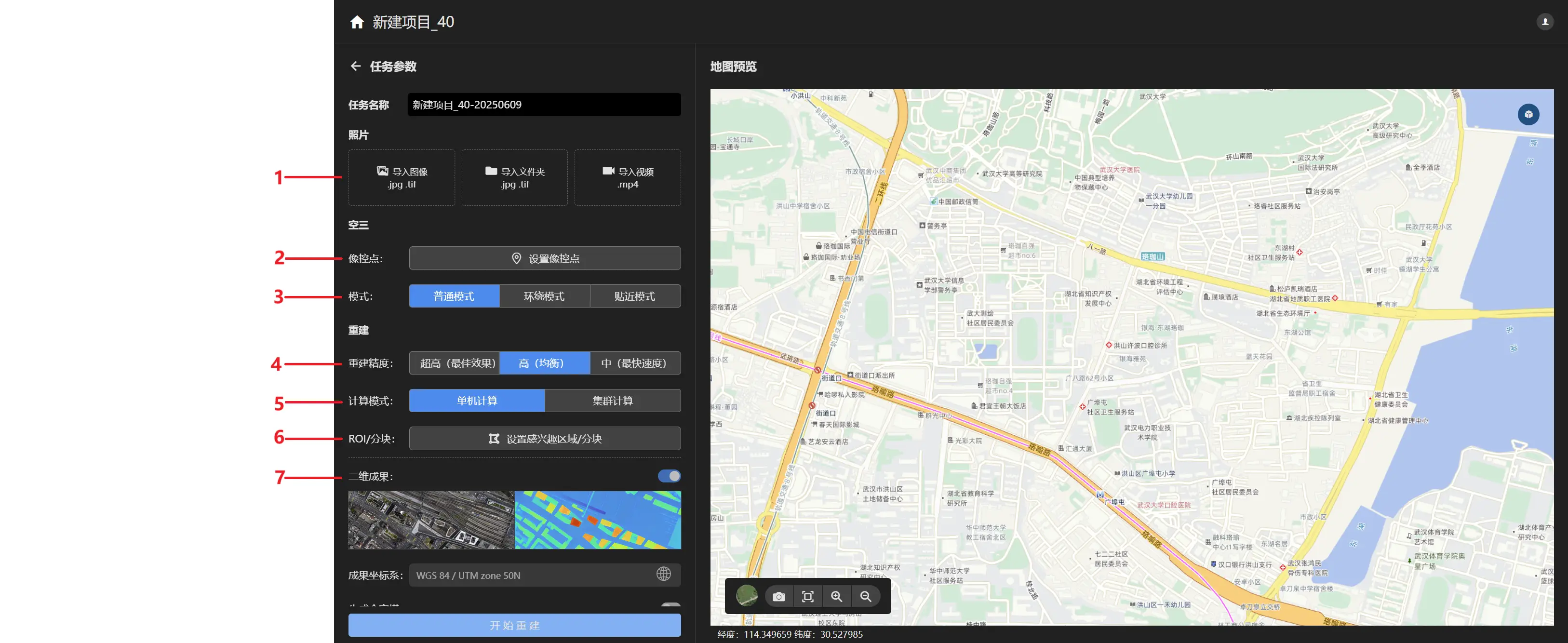Zoom in on the map preview
Image resolution: width=1568 pixels, height=643 pixels.
point(837,596)
